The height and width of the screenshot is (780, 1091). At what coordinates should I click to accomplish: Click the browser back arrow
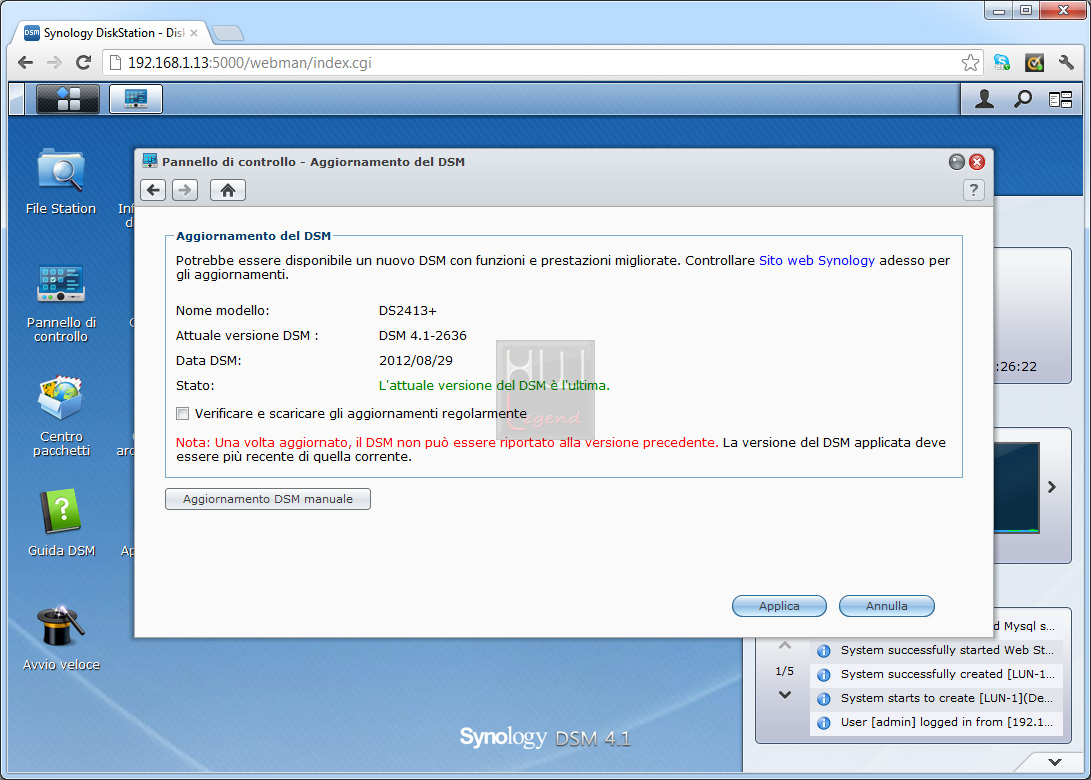click(26, 63)
